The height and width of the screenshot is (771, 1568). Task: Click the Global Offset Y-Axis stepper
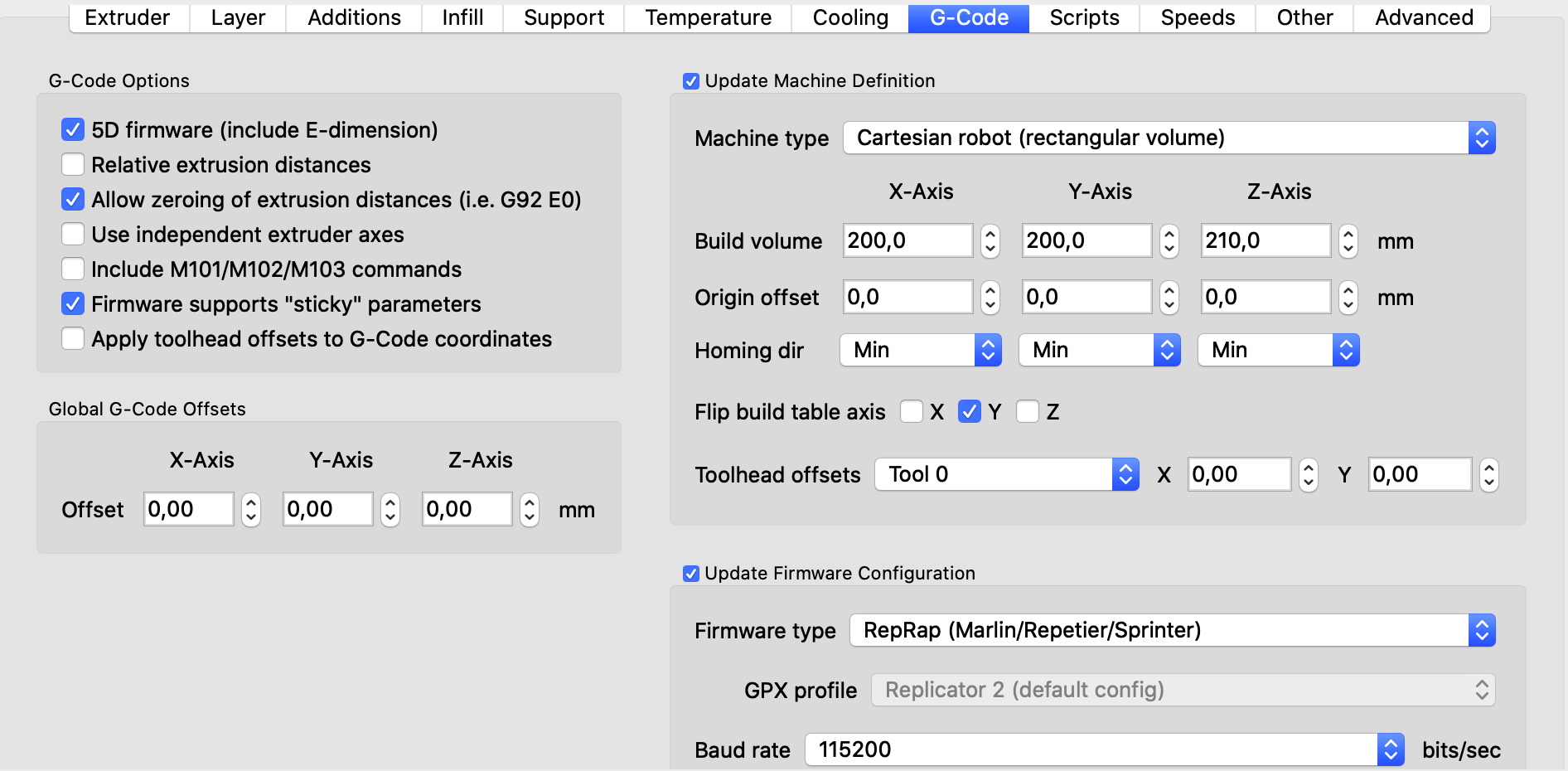click(x=390, y=510)
